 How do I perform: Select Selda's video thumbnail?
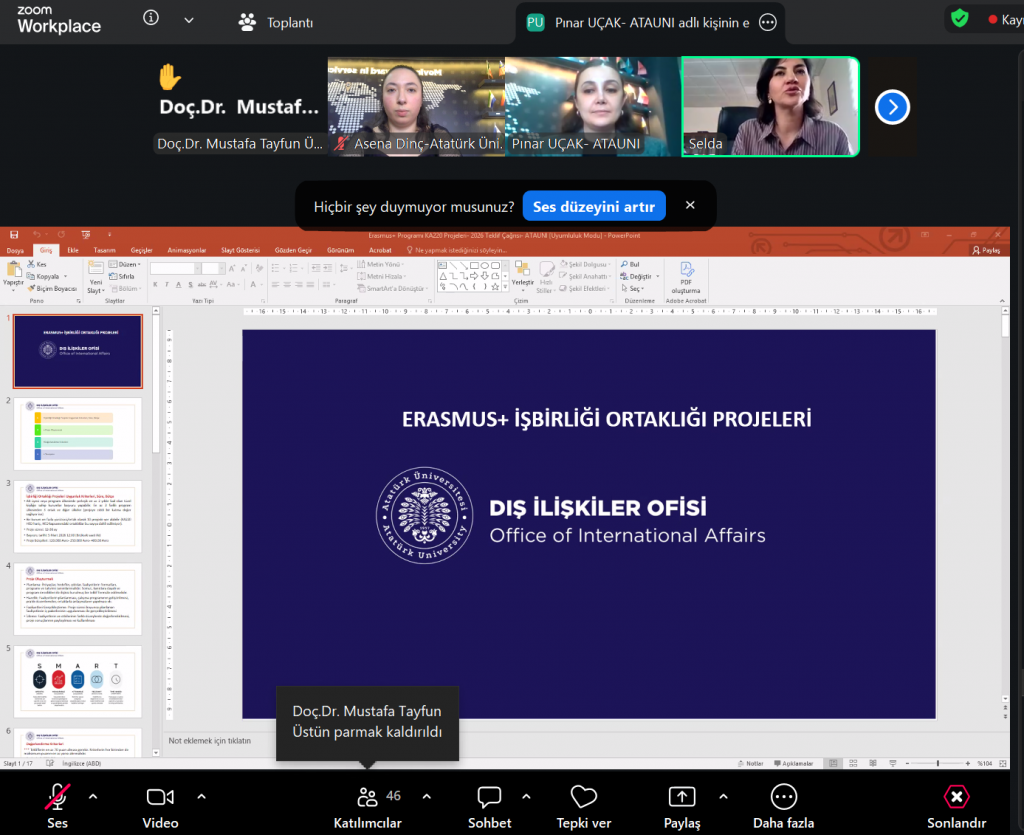point(770,106)
